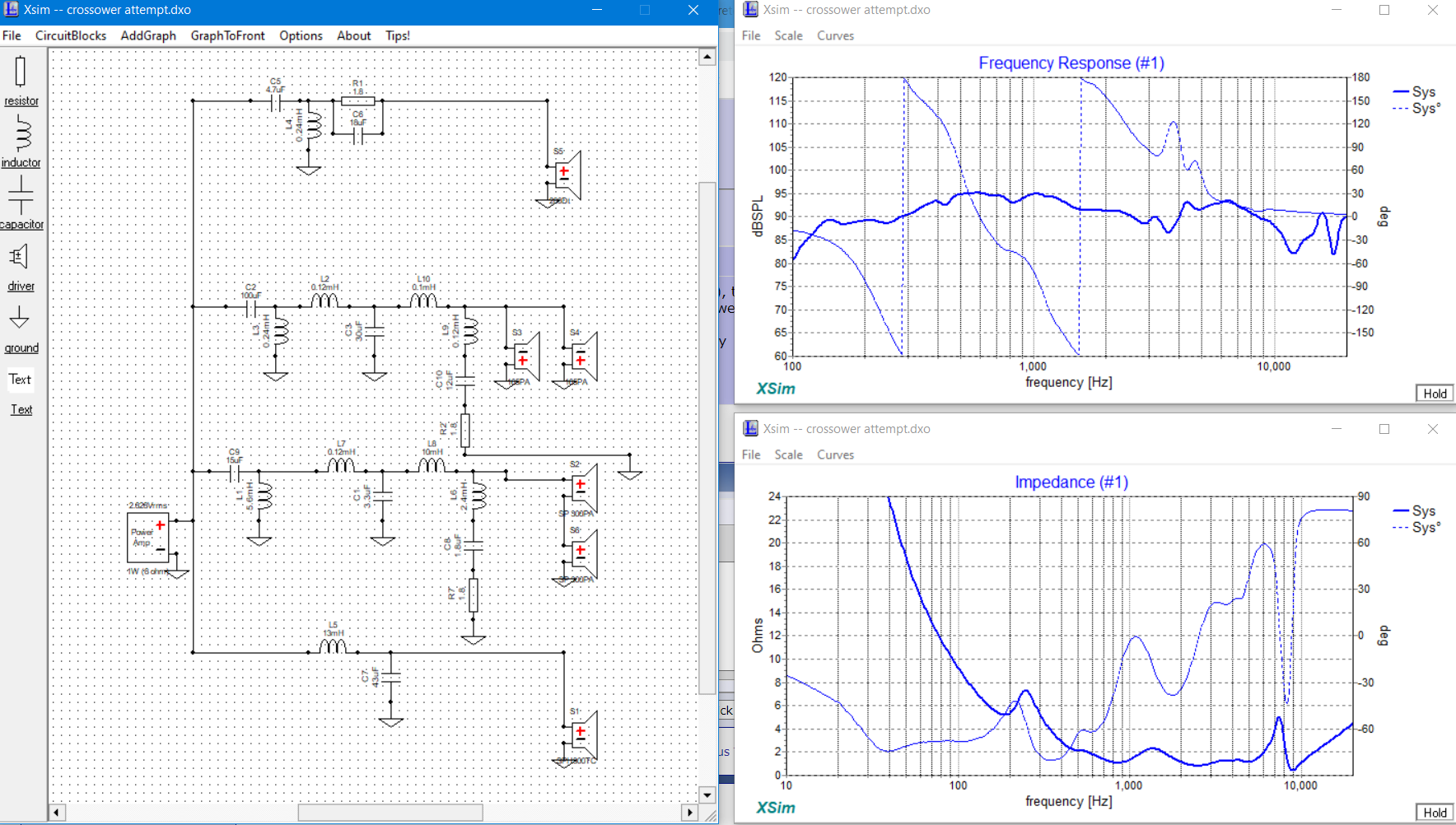Open Curves menu in Impedance window
Viewport: 1456px width, 825px height.
pyautogui.click(x=835, y=454)
